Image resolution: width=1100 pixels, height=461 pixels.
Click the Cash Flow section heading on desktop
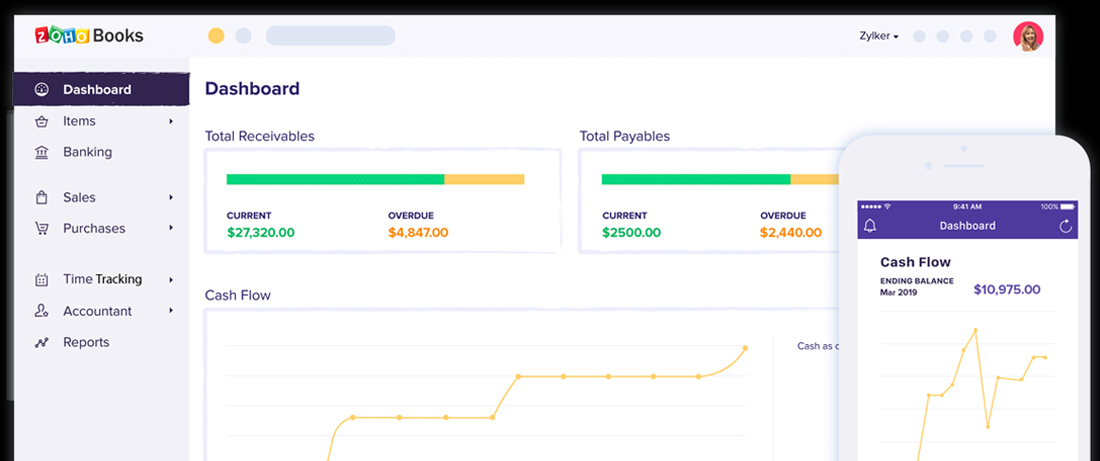click(x=238, y=295)
